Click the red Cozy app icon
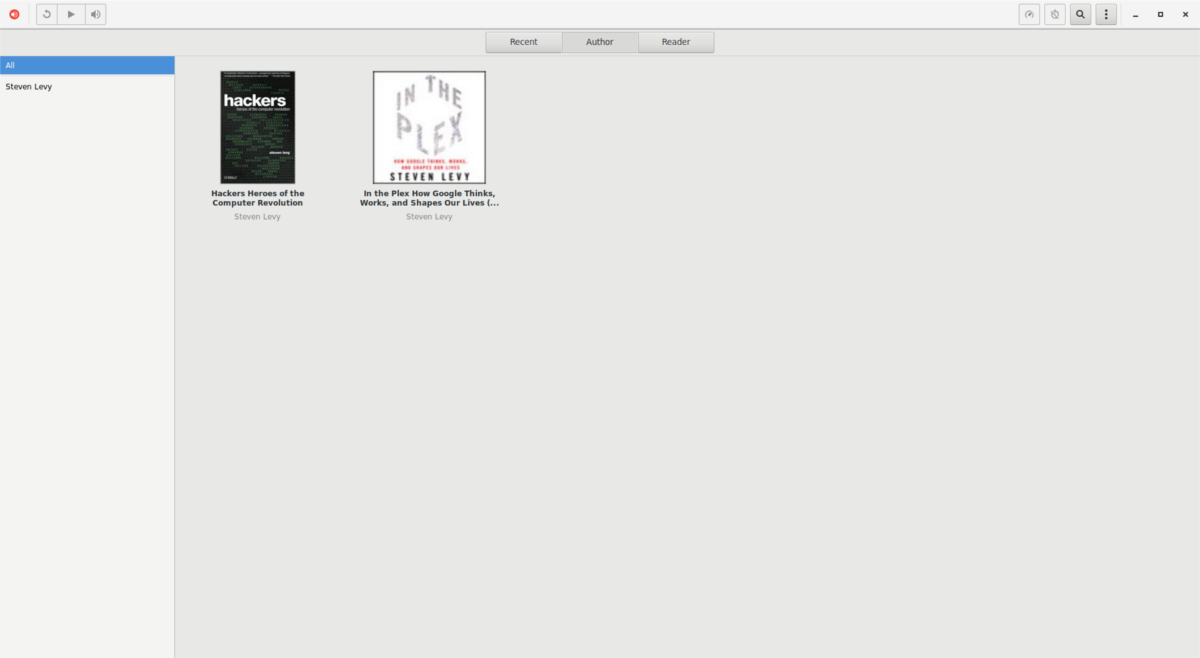1200x658 pixels. click(x=14, y=14)
